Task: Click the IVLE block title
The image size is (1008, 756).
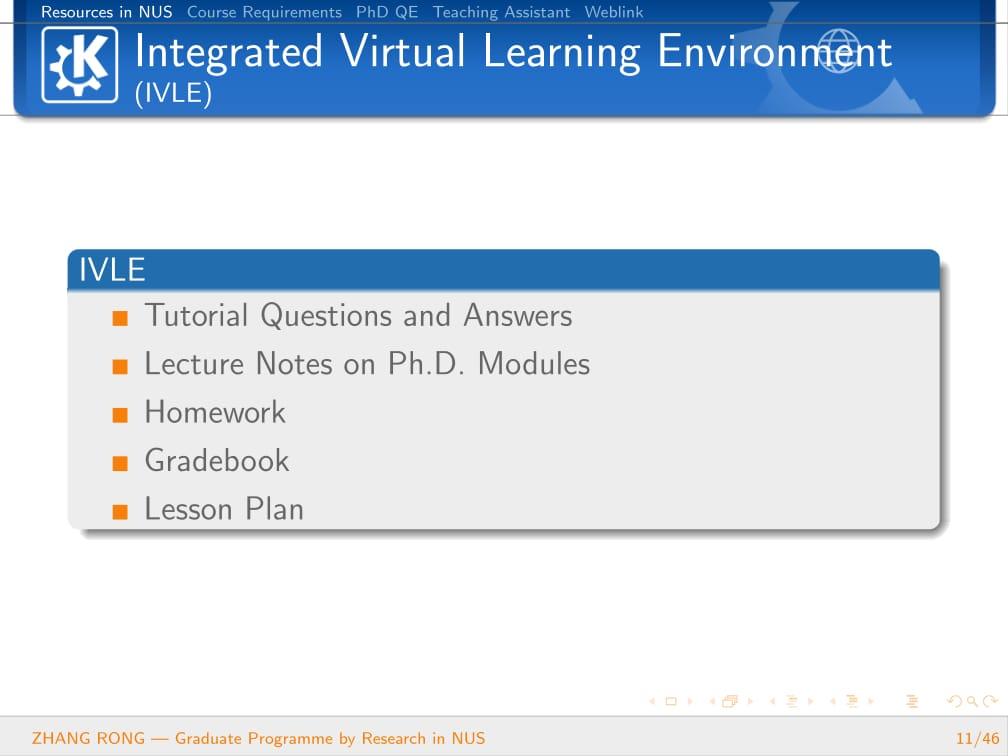Action: click(112, 269)
